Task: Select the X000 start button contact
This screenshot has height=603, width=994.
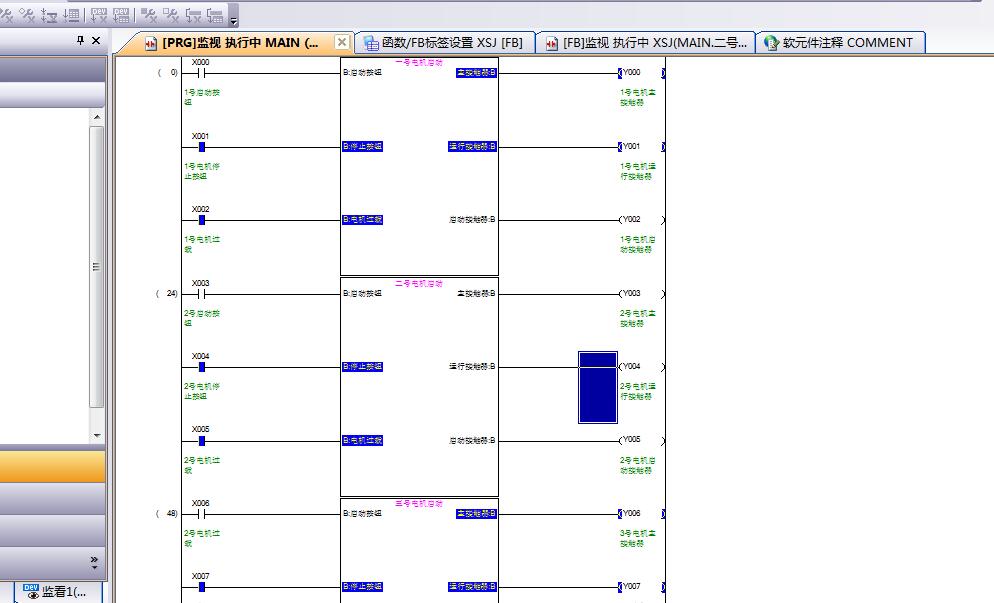Action: pyautogui.click(x=200, y=73)
